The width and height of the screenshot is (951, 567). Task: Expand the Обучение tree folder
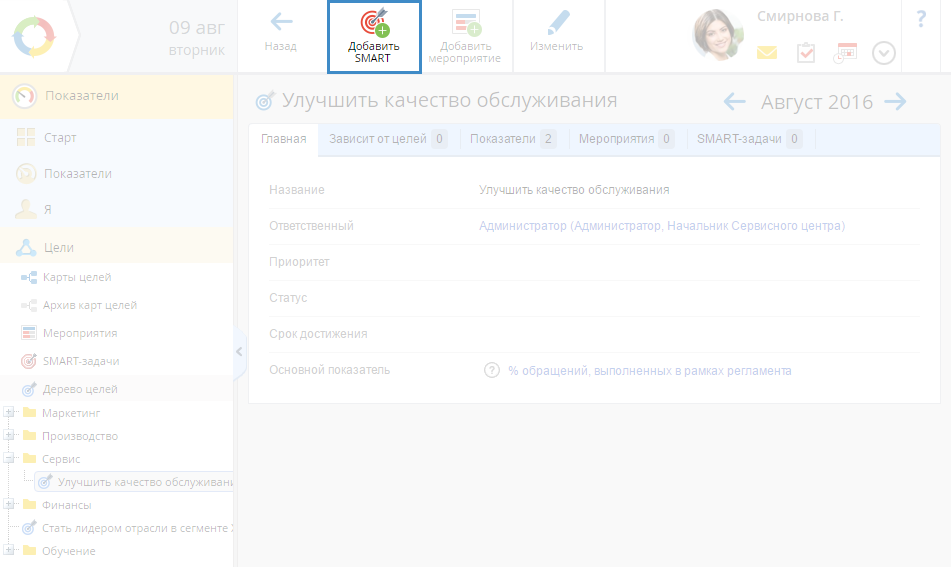click(x=9, y=550)
